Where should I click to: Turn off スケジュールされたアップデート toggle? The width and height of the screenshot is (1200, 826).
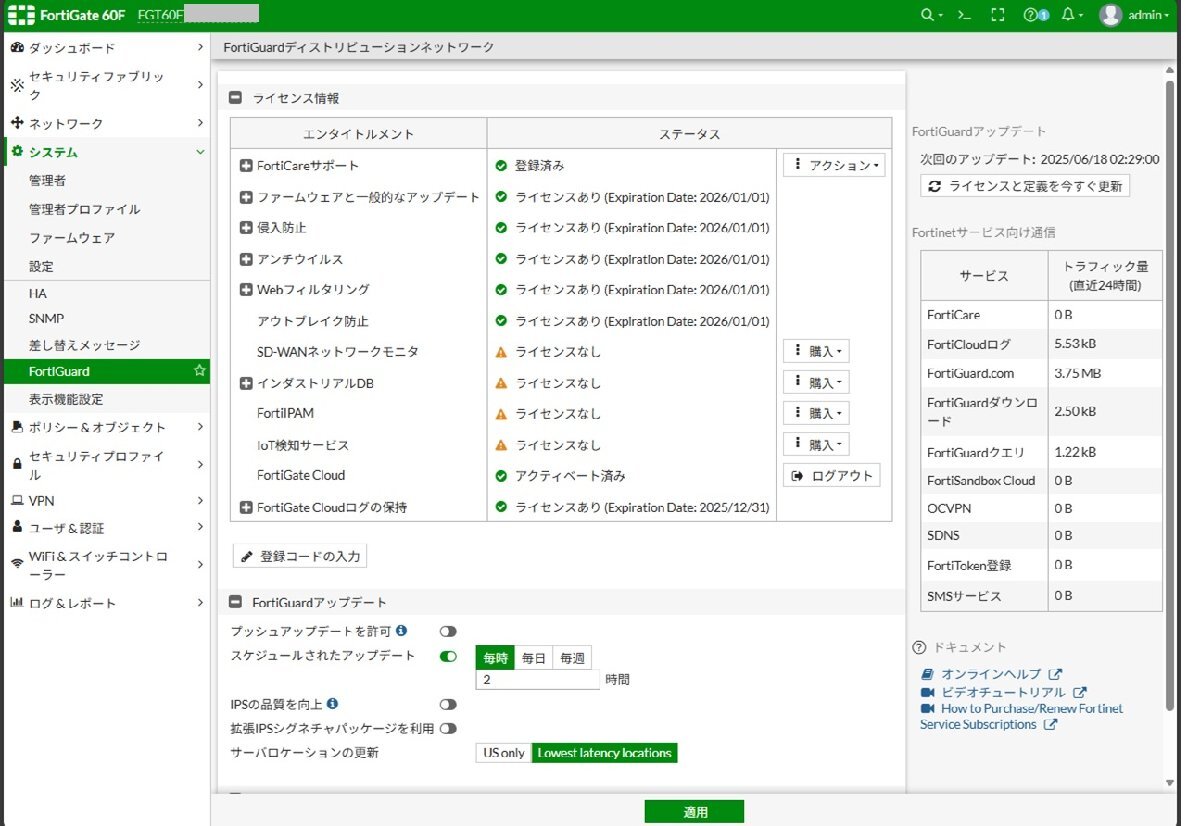point(447,657)
